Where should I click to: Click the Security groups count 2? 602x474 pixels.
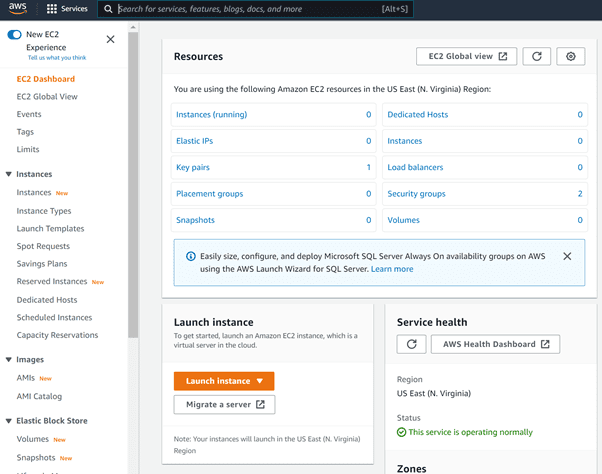point(580,194)
